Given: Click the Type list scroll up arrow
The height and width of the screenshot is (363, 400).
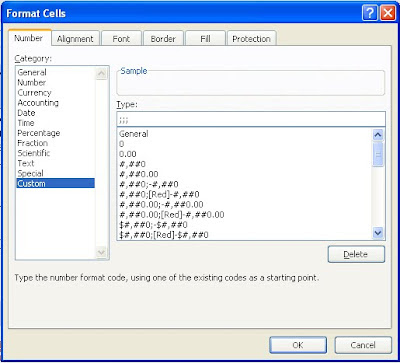Looking at the screenshot, I should pos(378,135).
